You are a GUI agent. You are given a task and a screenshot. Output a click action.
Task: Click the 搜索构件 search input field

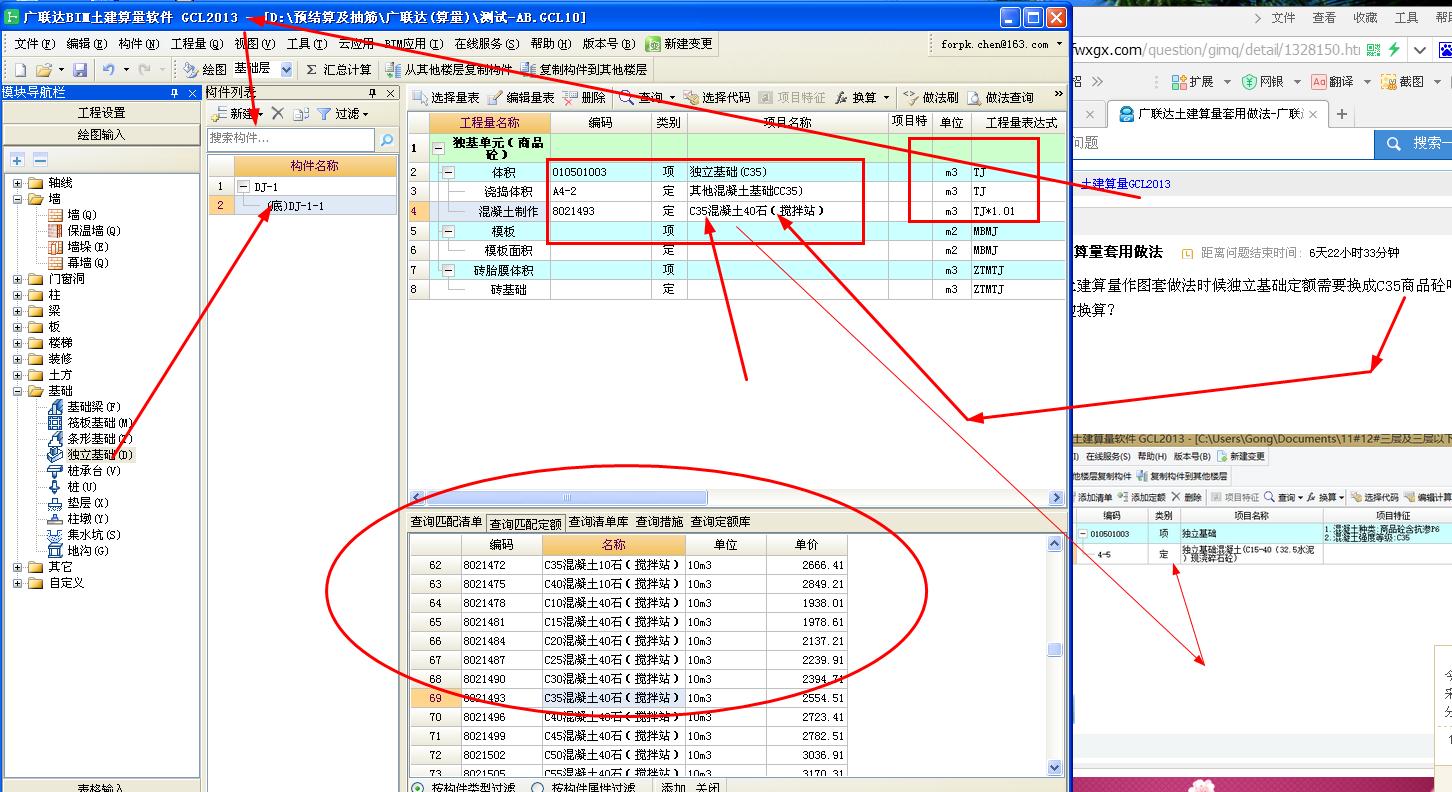(x=291, y=139)
